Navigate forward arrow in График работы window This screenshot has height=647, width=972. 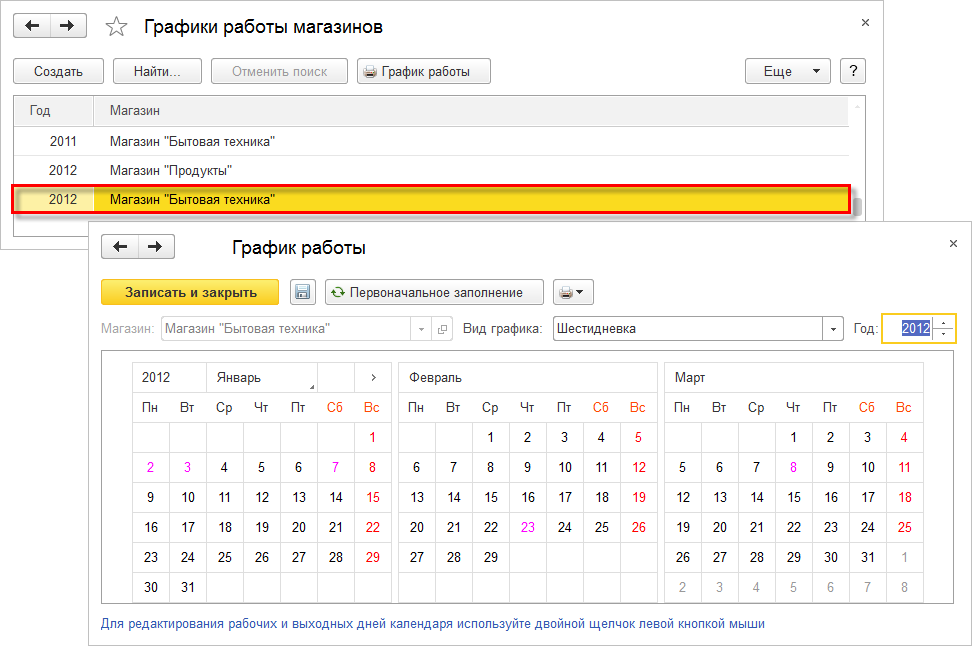pos(155,247)
